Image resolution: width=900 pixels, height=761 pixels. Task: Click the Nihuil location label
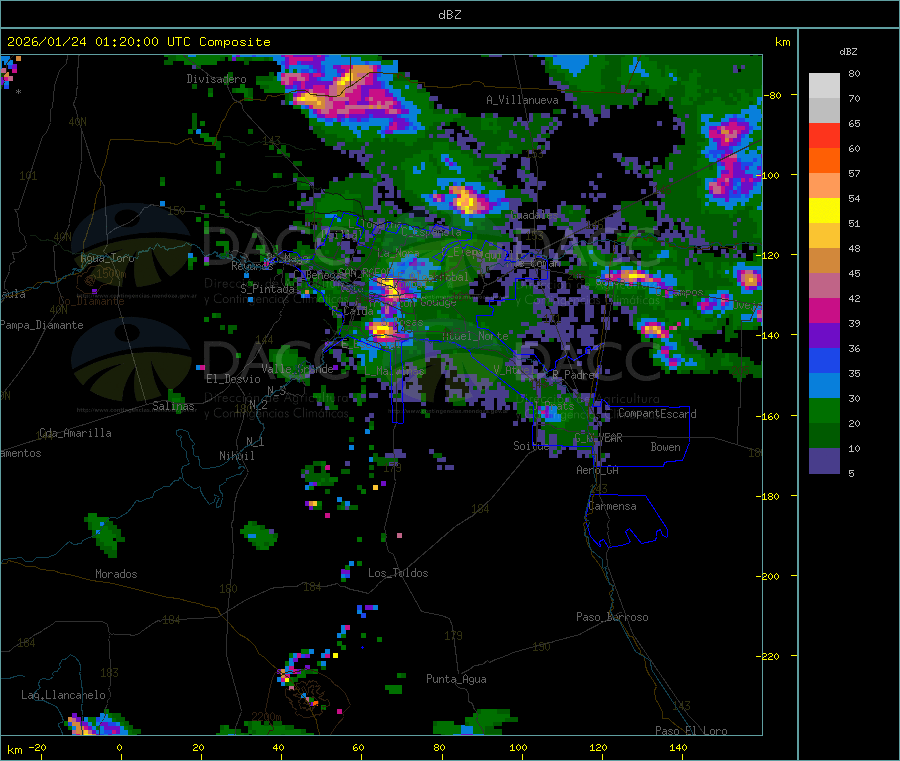pyautogui.click(x=236, y=456)
